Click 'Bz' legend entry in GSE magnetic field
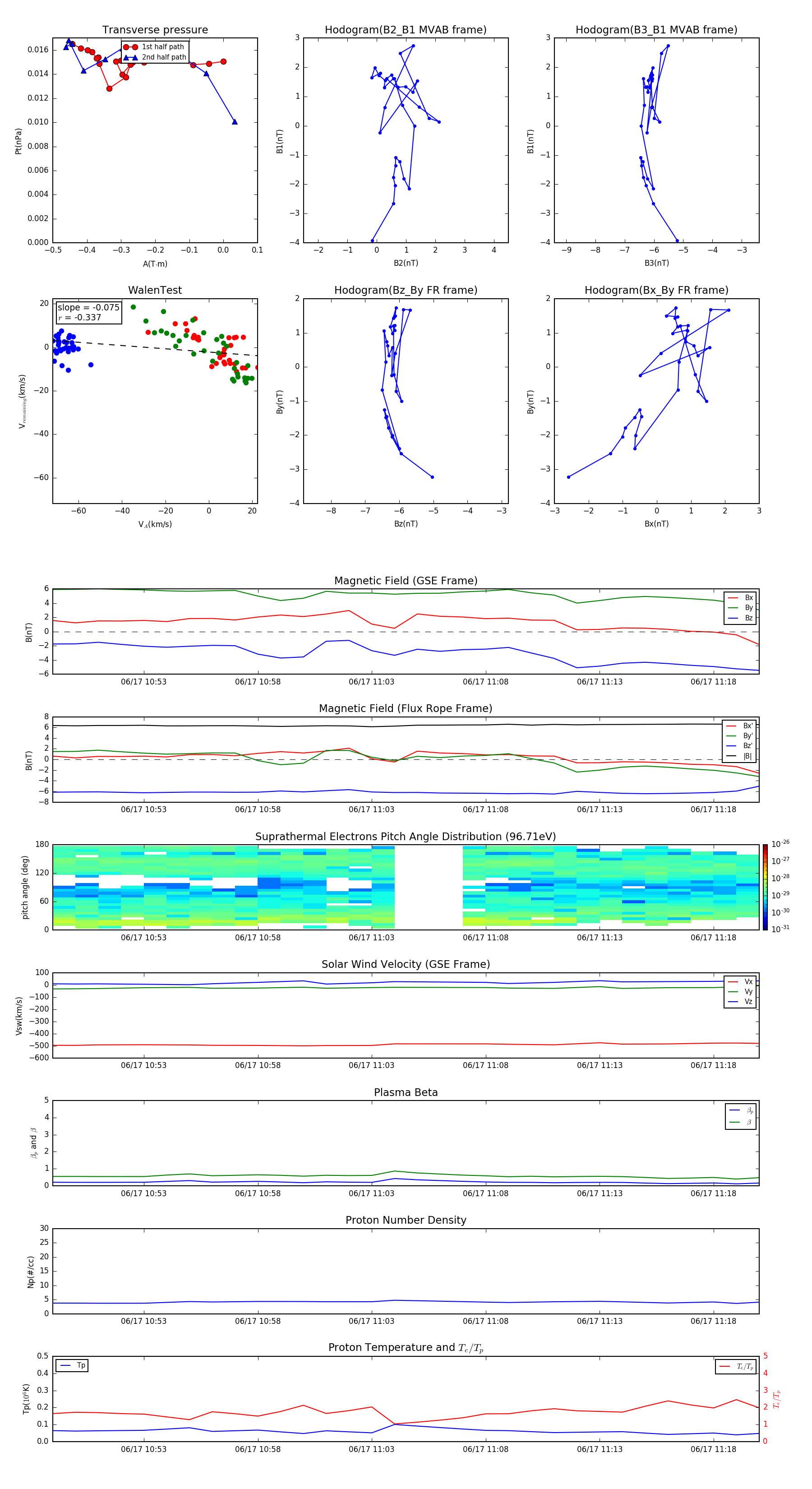Image resolution: width=812 pixels, height=1489 pixels. point(741,619)
